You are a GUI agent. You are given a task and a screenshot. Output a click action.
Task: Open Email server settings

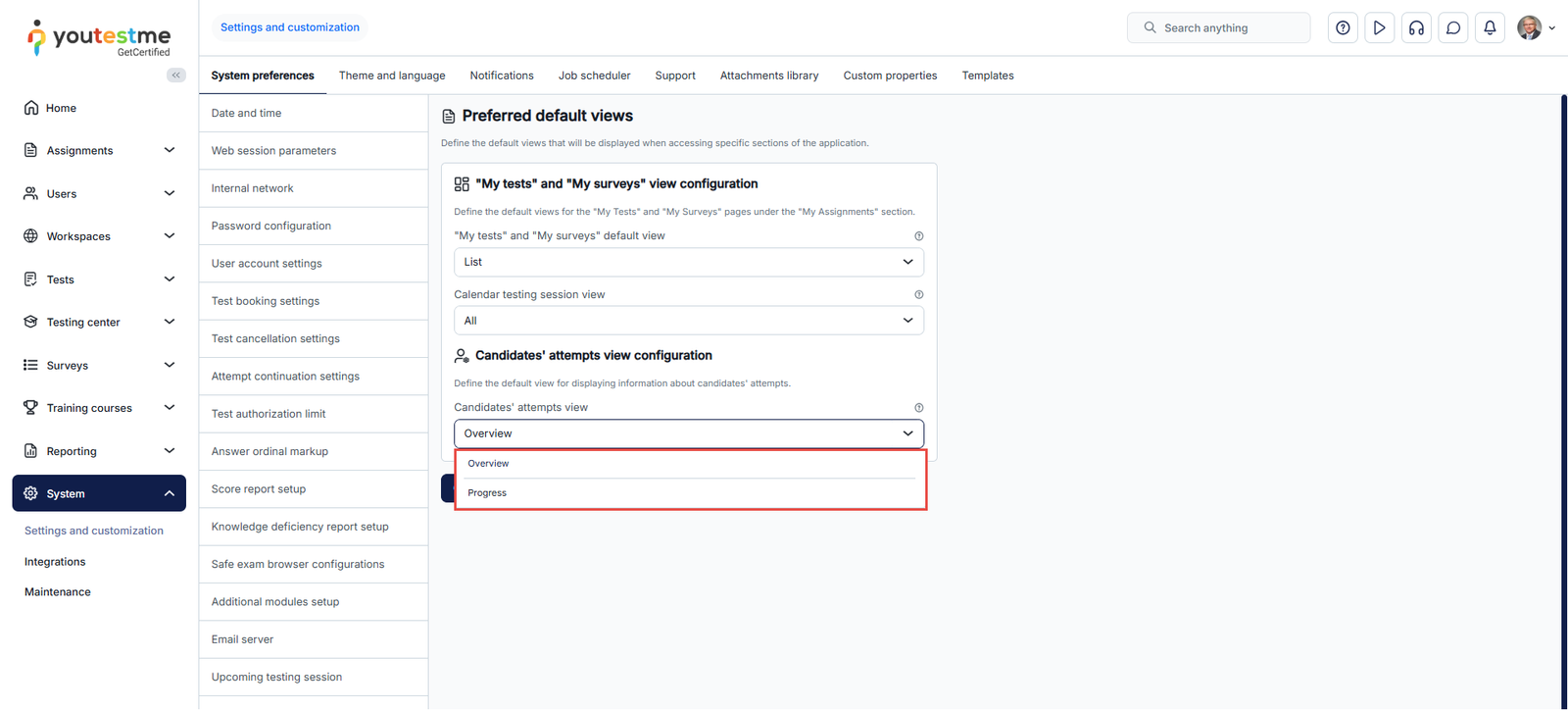pos(243,639)
